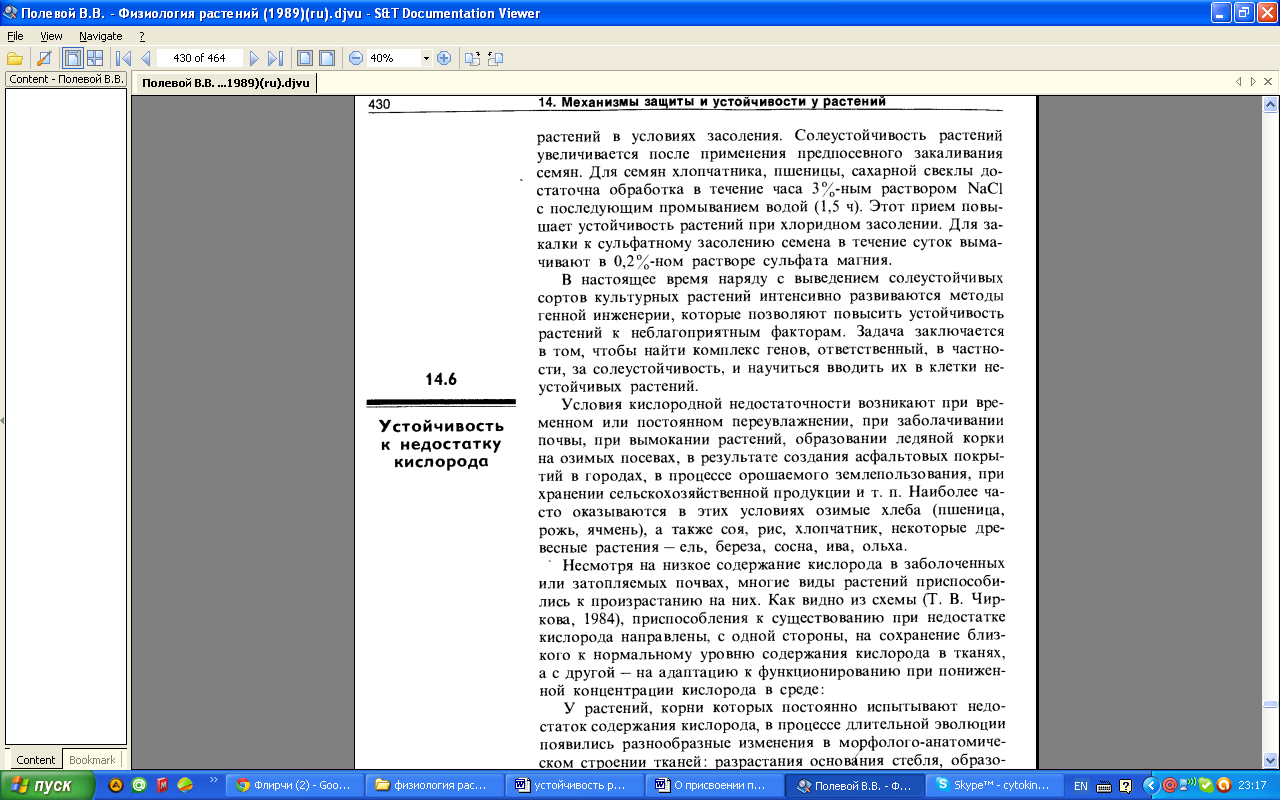Click the Open file folder icon
The width and height of the screenshot is (1280, 800).
pos(14,58)
